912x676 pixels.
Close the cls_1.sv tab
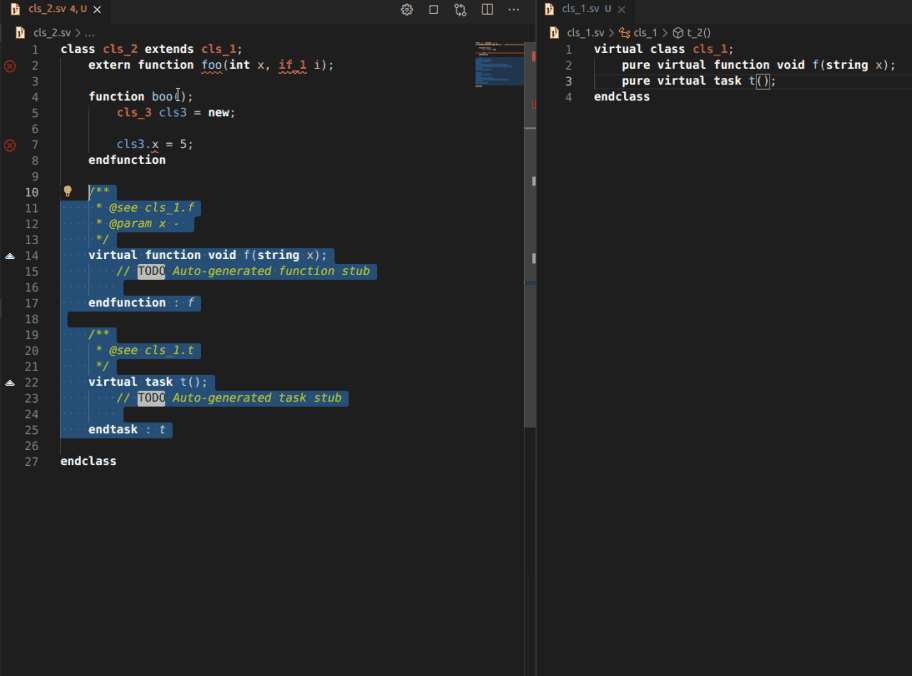pos(622,9)
